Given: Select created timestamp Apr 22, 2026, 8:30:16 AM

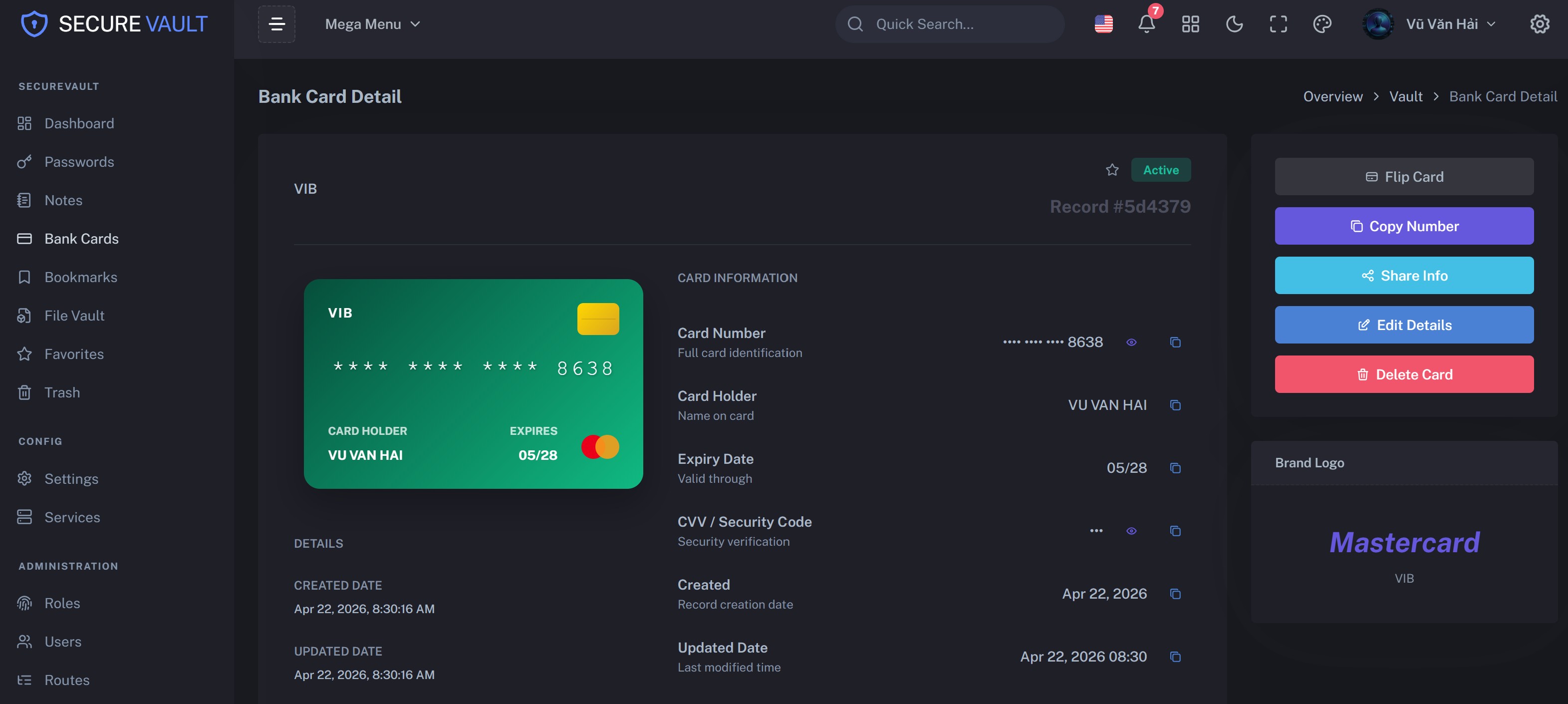Looking at the screenshot, I should (x=364, y=609).
